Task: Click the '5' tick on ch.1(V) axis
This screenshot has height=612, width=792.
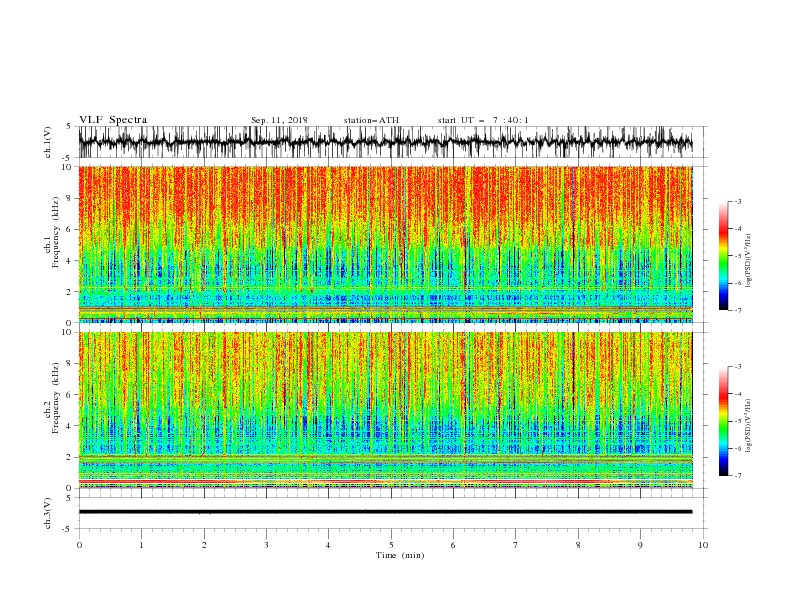Action: (x=69, y=126)
